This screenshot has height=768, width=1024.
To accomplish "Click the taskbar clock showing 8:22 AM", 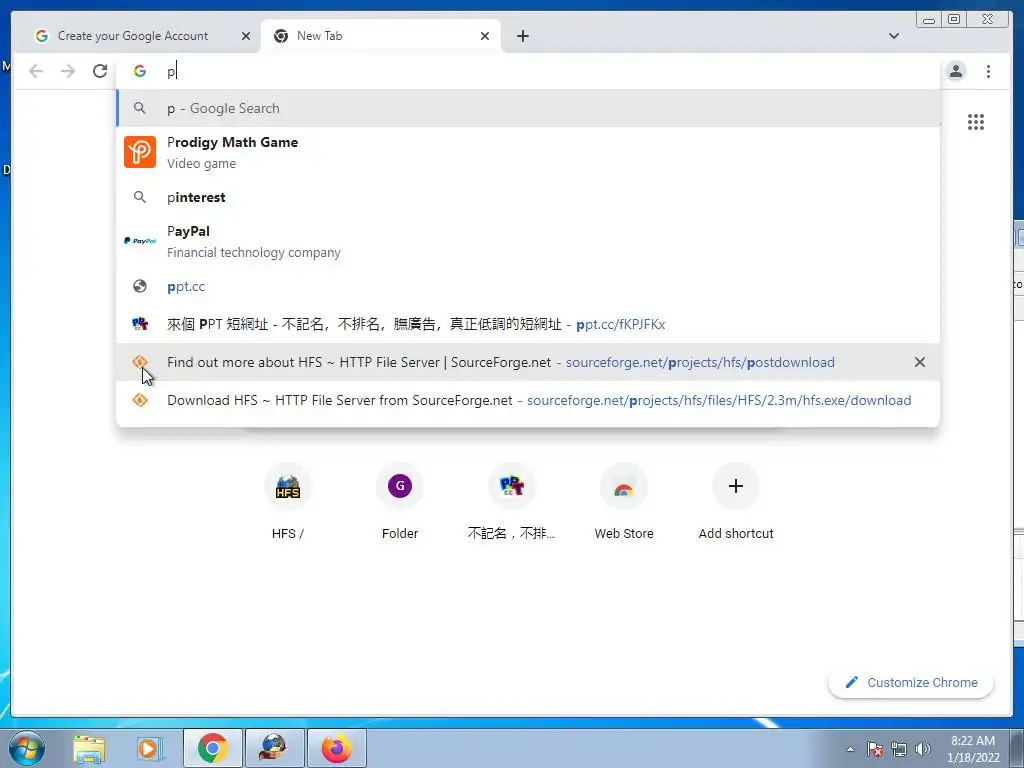I will pos(973,748).
